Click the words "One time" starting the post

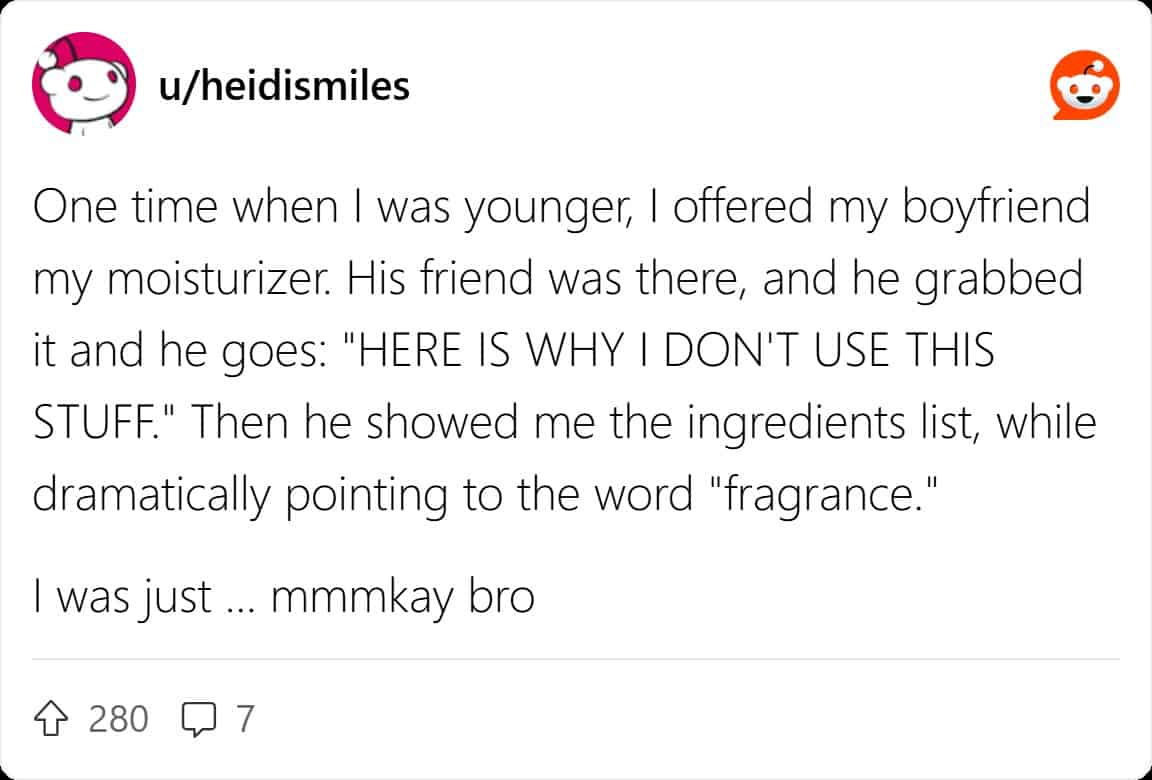108,208
